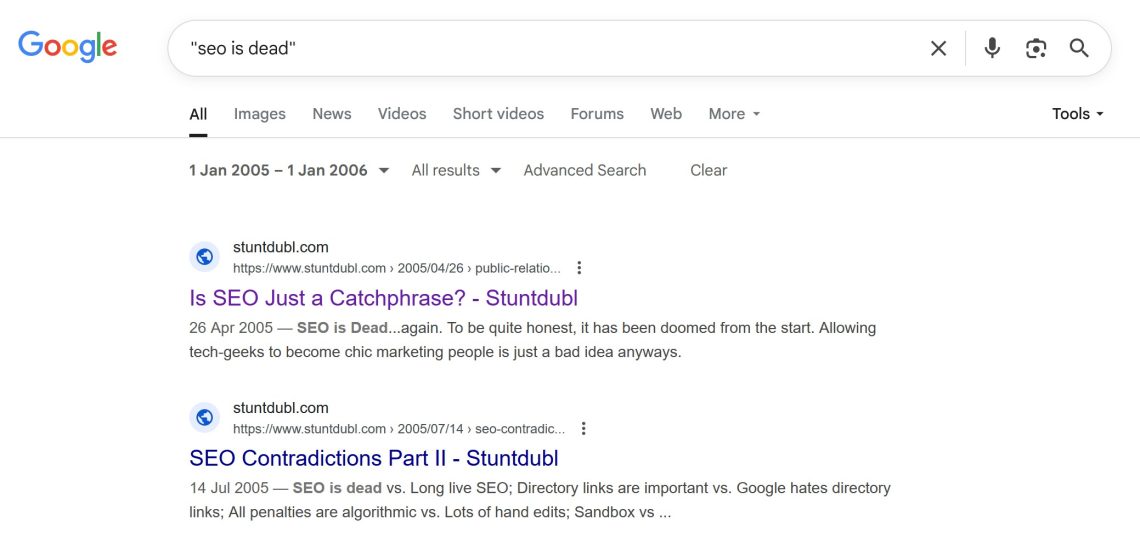Open Advanced Search link
1140x554 pixels.
point(585,170)
